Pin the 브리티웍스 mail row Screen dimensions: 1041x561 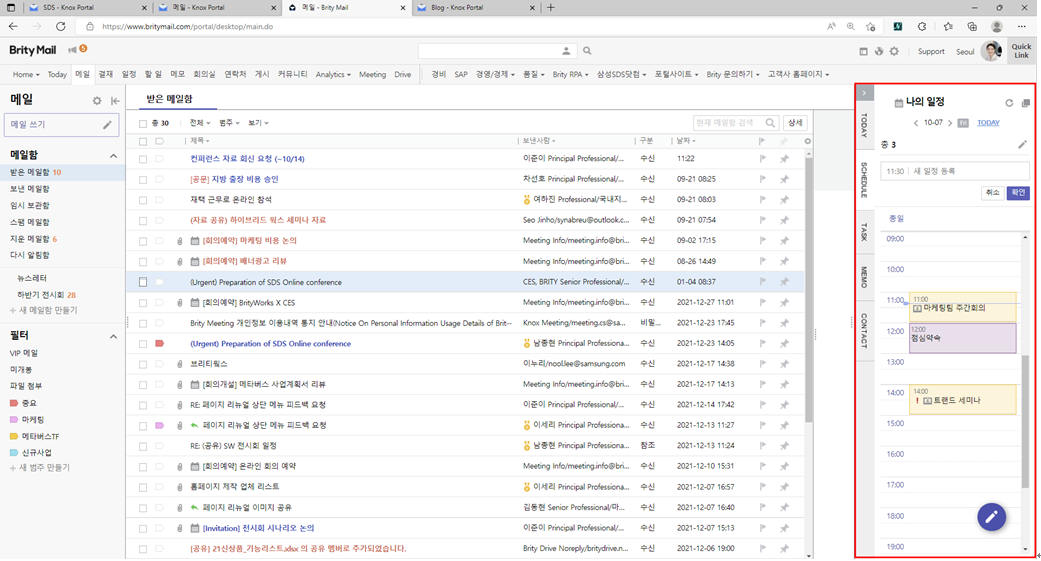point(784,364)
